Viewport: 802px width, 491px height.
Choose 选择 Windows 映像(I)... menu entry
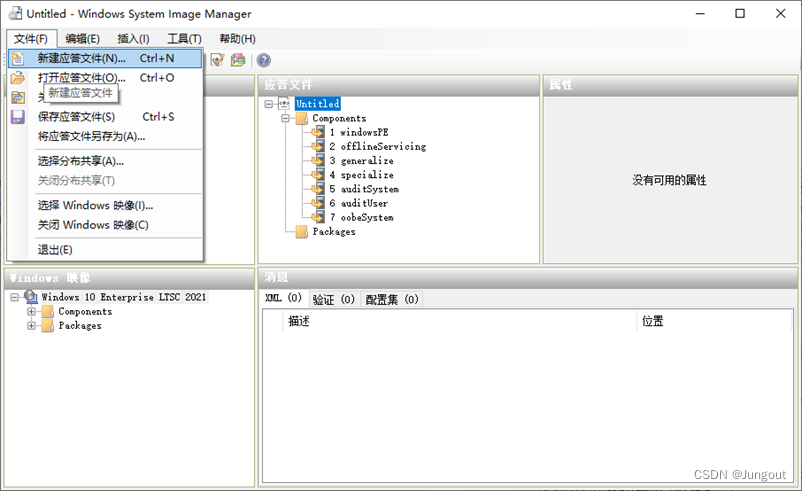tap(105, 206)
